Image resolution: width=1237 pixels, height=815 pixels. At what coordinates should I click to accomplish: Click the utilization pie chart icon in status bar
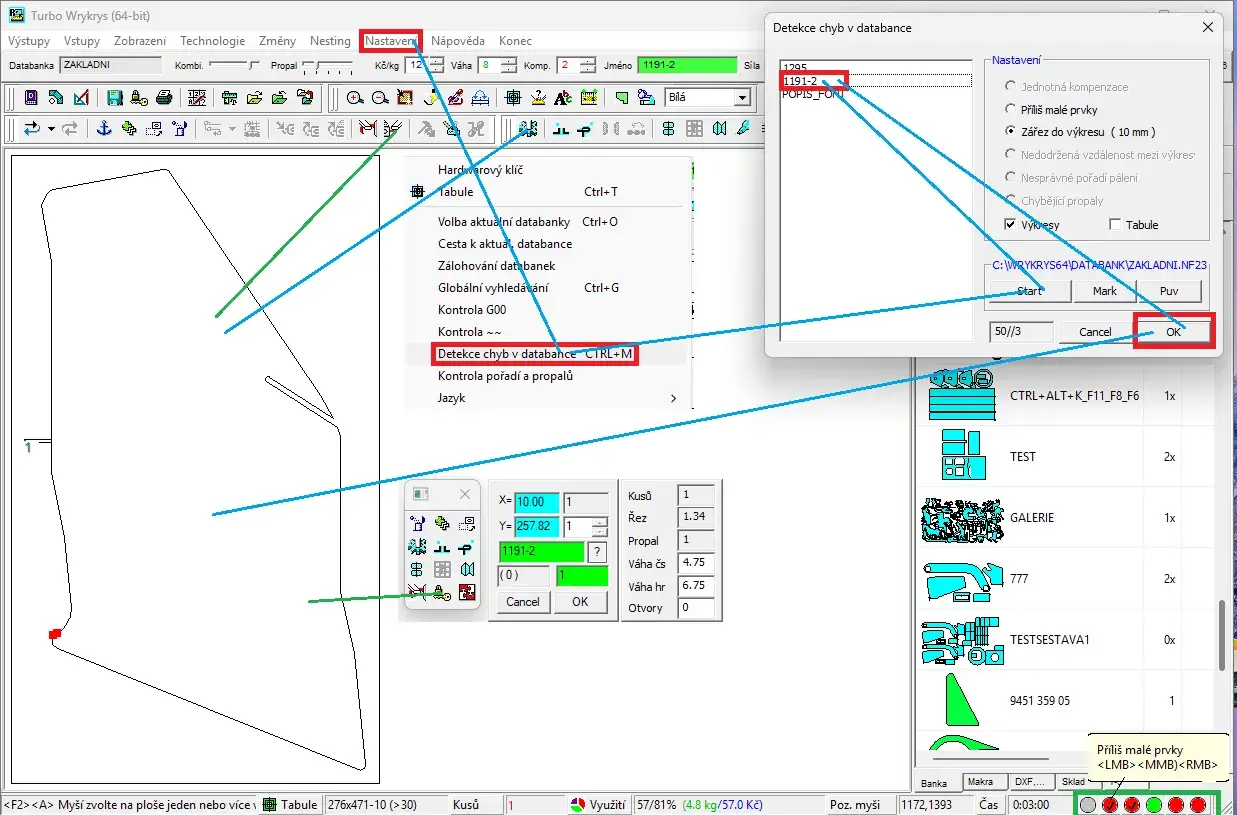pyautogui.click(x=578, y=804)
